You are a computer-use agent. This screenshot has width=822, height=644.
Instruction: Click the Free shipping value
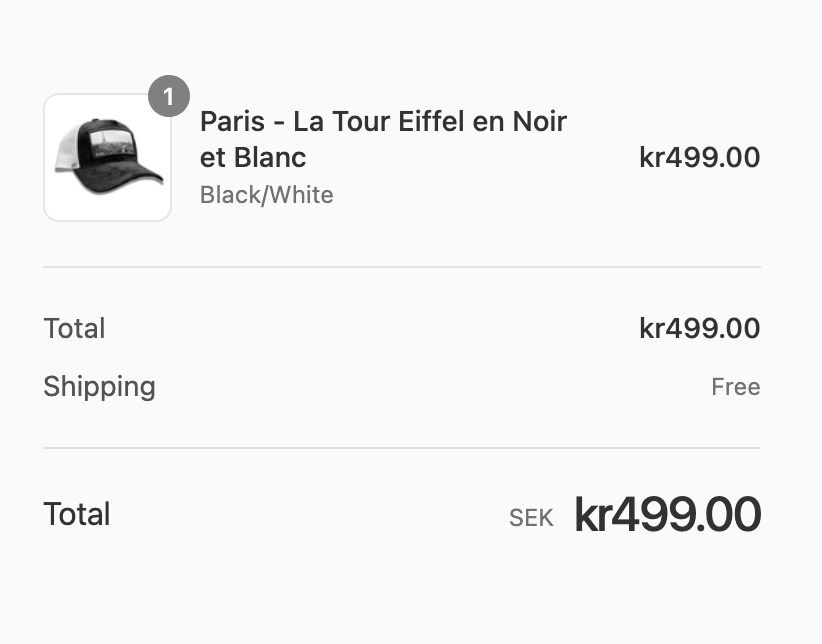(735, 387)
